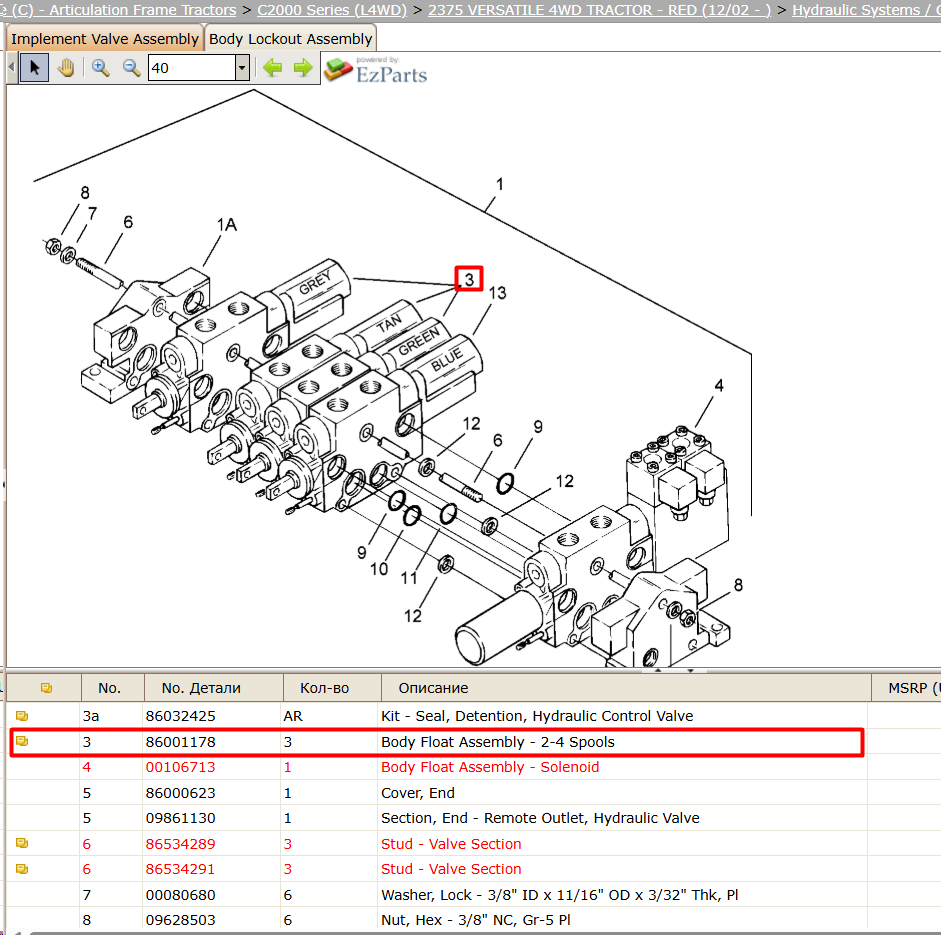
Task: Select callout 13 in the diagram
Action: click(497, 293)
